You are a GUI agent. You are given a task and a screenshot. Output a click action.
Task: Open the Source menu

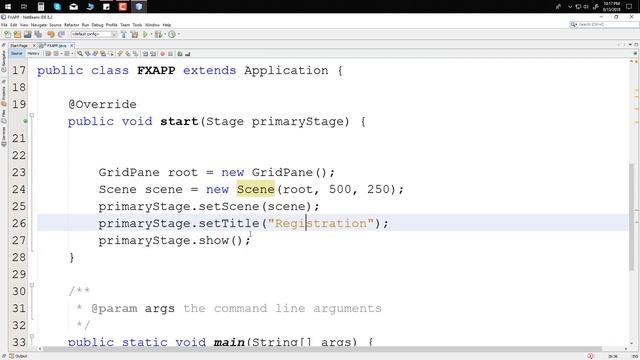[x=55, y=25]
